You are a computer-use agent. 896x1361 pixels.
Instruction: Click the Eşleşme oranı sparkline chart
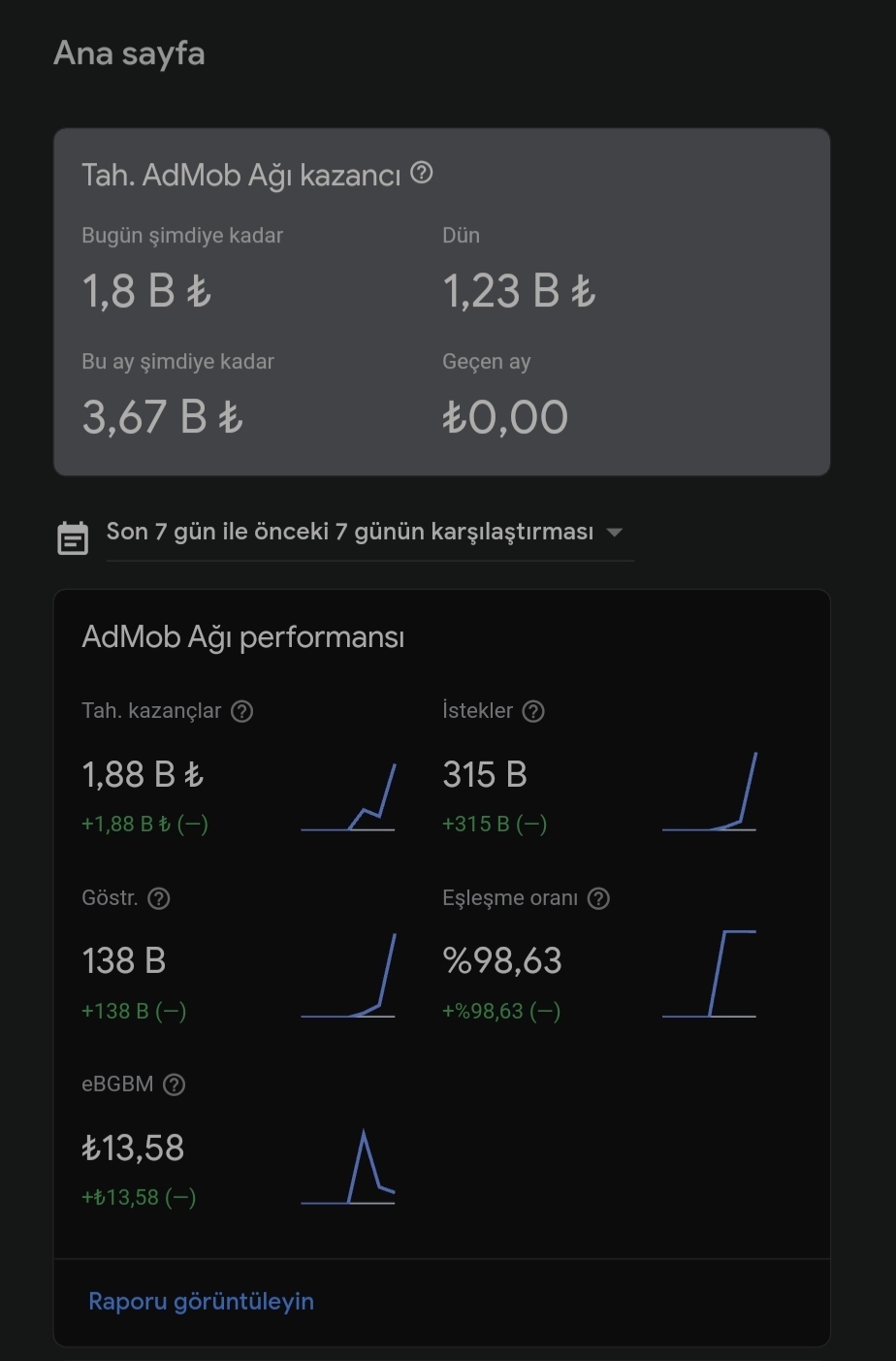[x=709, y=974]
